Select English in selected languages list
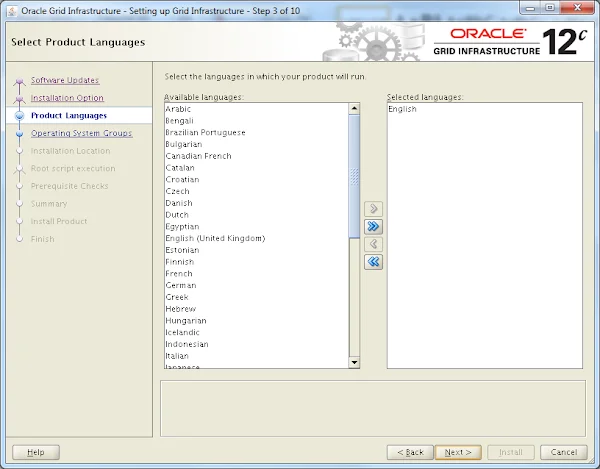Screen dimensions: 600x469 coord(484,109)
